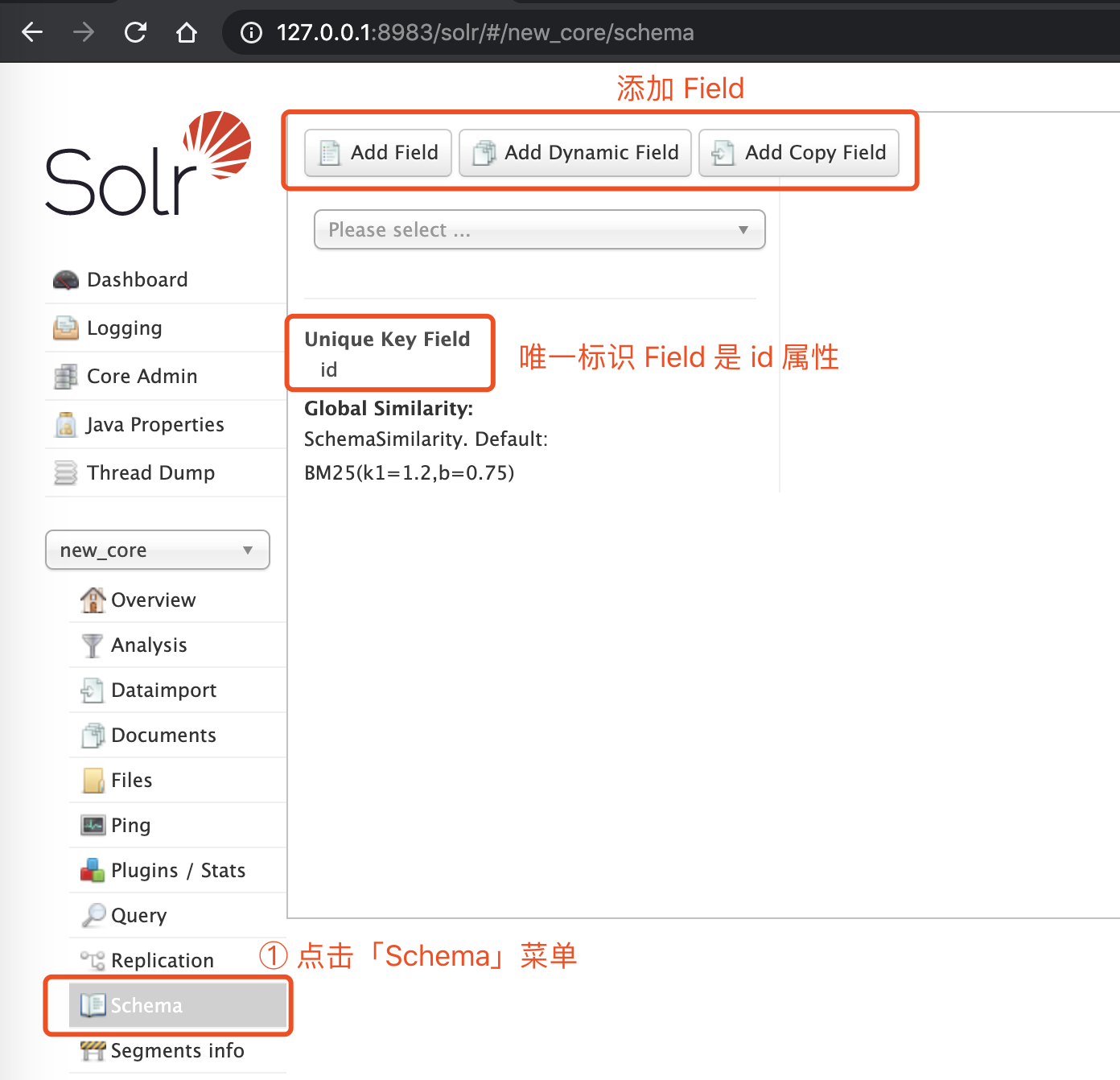Click the browser address bar URL
This screenshot has width=1120, height=1080.
485,32
